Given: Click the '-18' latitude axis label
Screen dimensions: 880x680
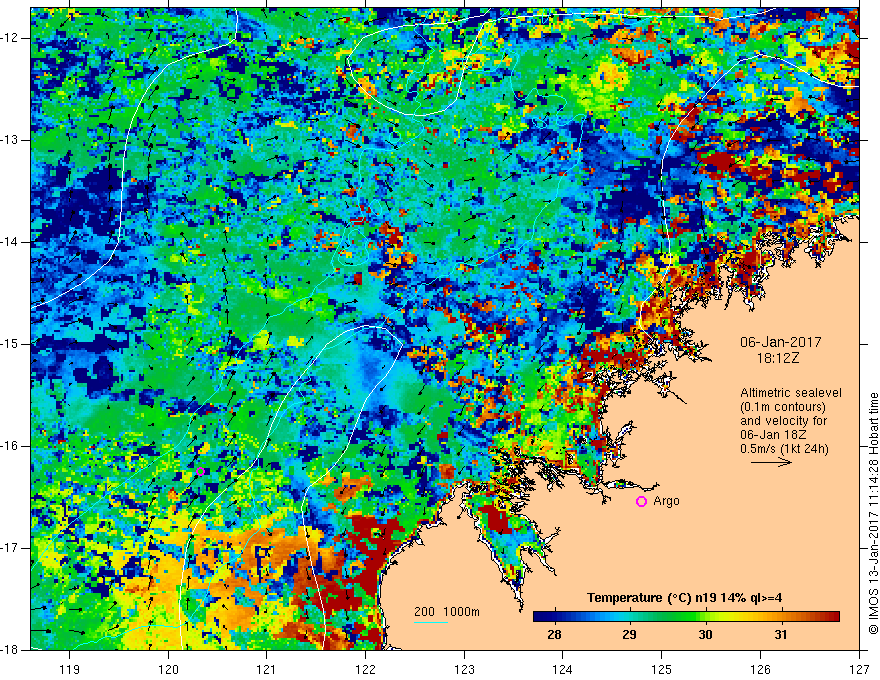Looking at the screenshot, I should pos(11,650).
